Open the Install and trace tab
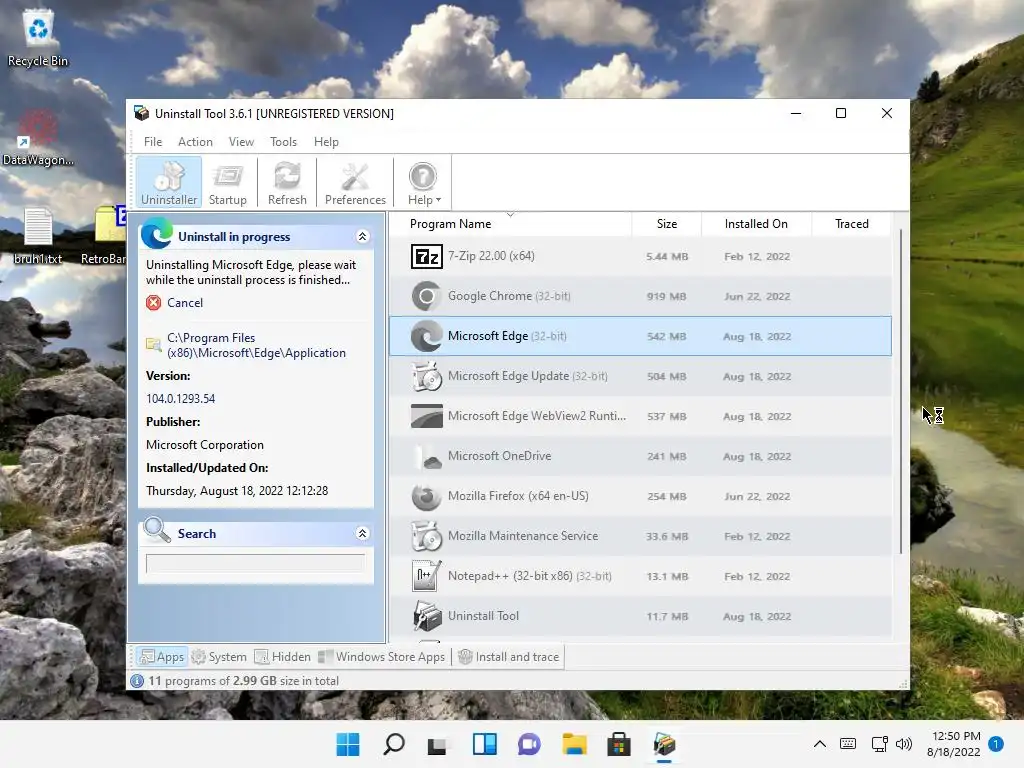1024x768 pixels. click(509, 656)
